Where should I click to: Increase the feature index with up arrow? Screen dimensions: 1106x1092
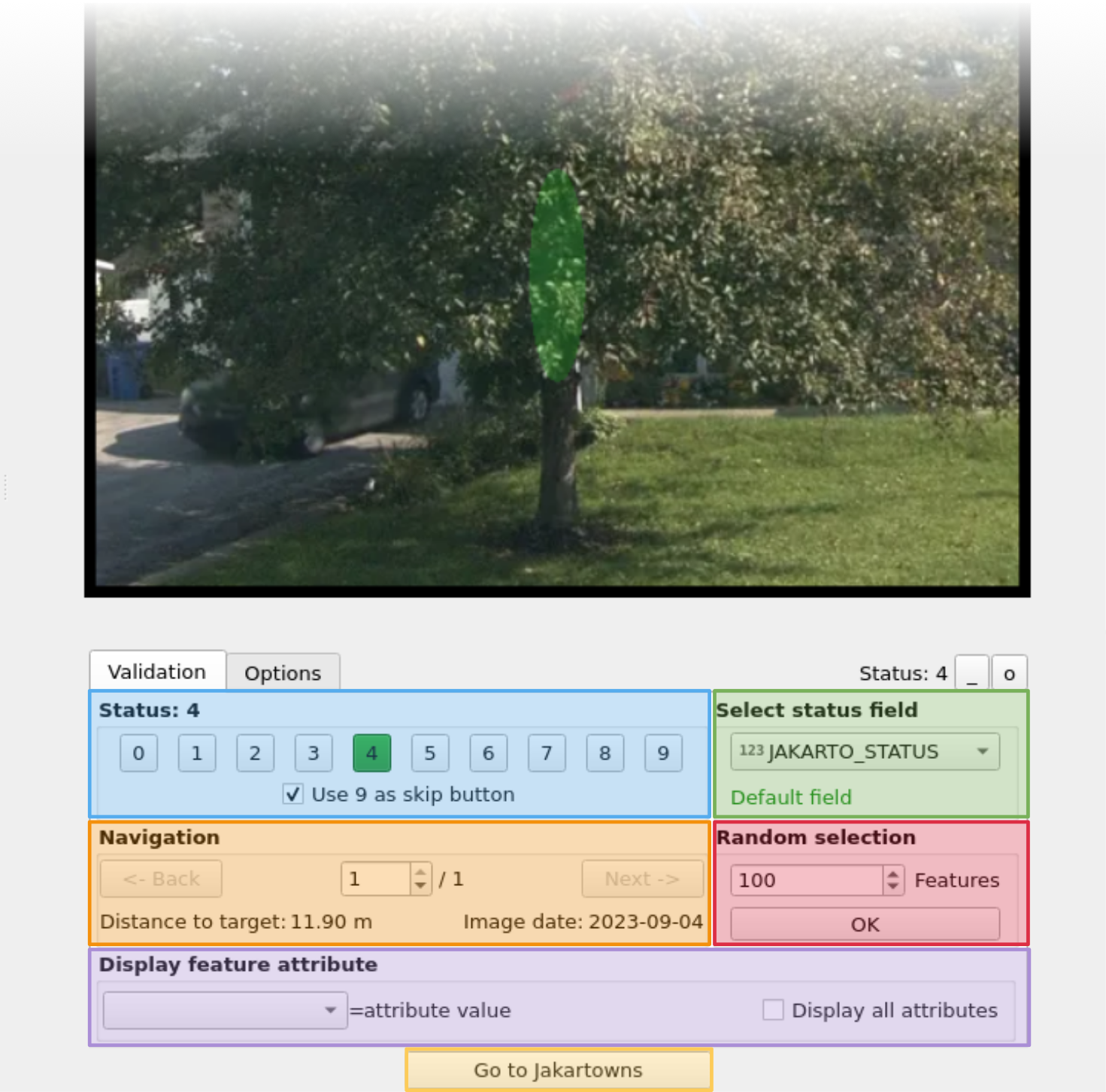point(421,872)
